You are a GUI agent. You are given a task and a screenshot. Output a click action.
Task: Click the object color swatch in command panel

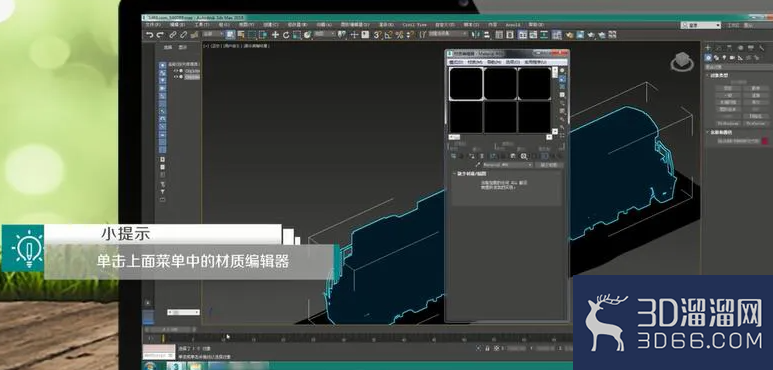click(765, 141)
